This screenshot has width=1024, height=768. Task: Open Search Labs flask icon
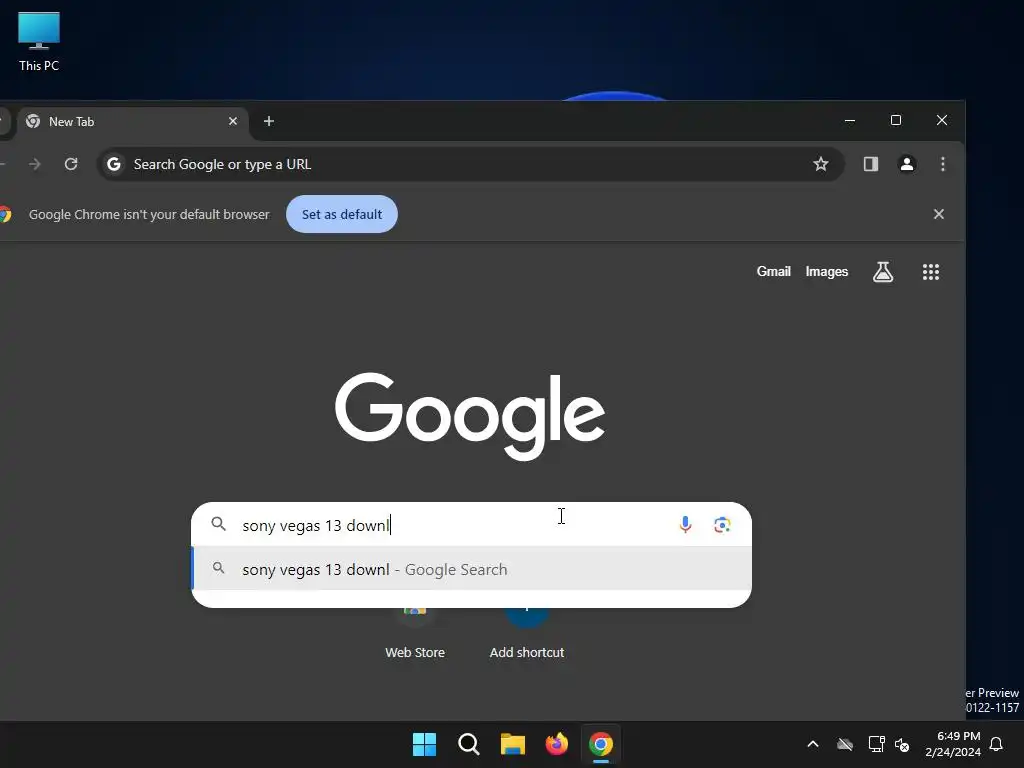click(x=883, y=272)
